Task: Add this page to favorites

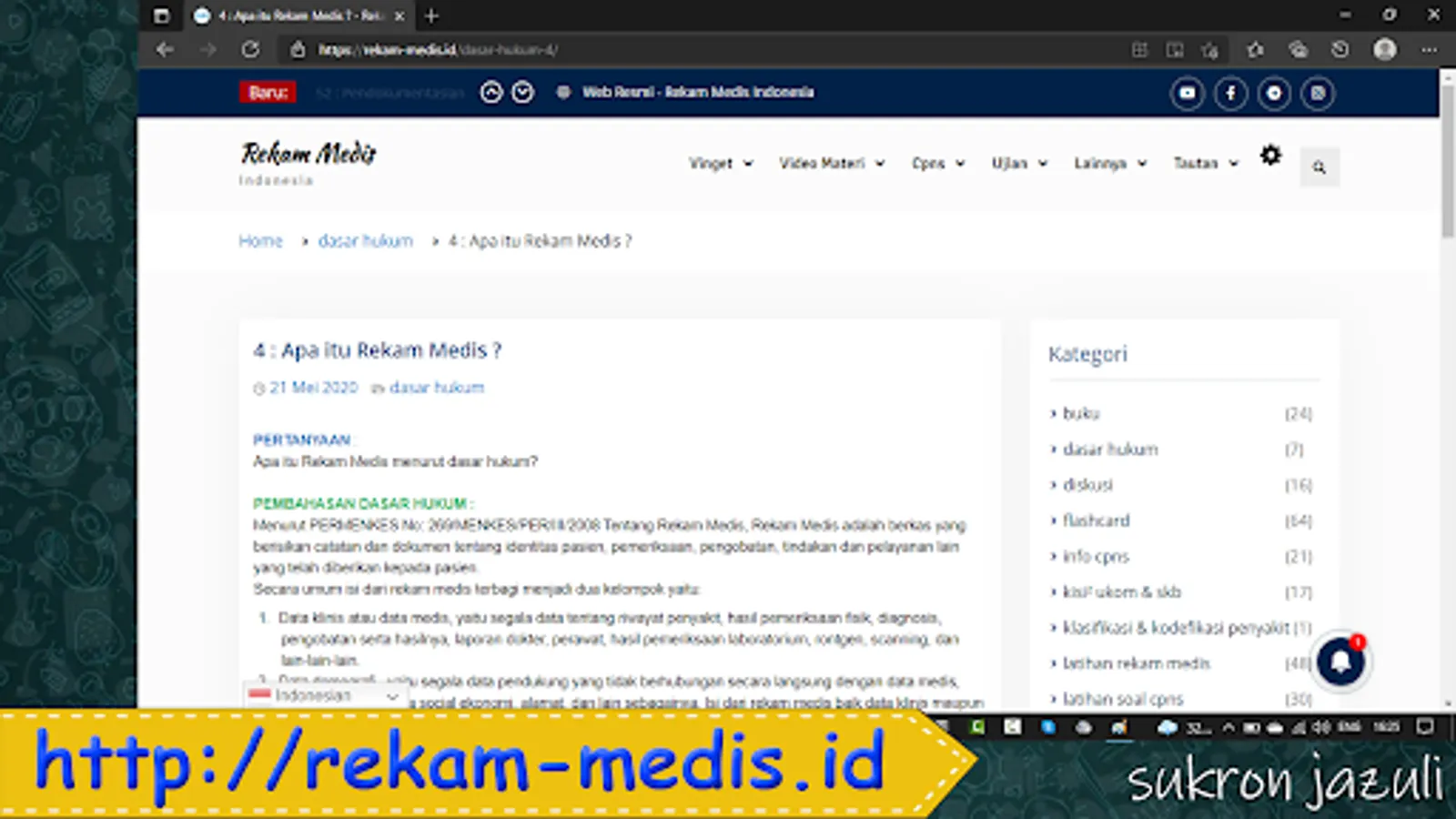Action: pos(1210,50)
